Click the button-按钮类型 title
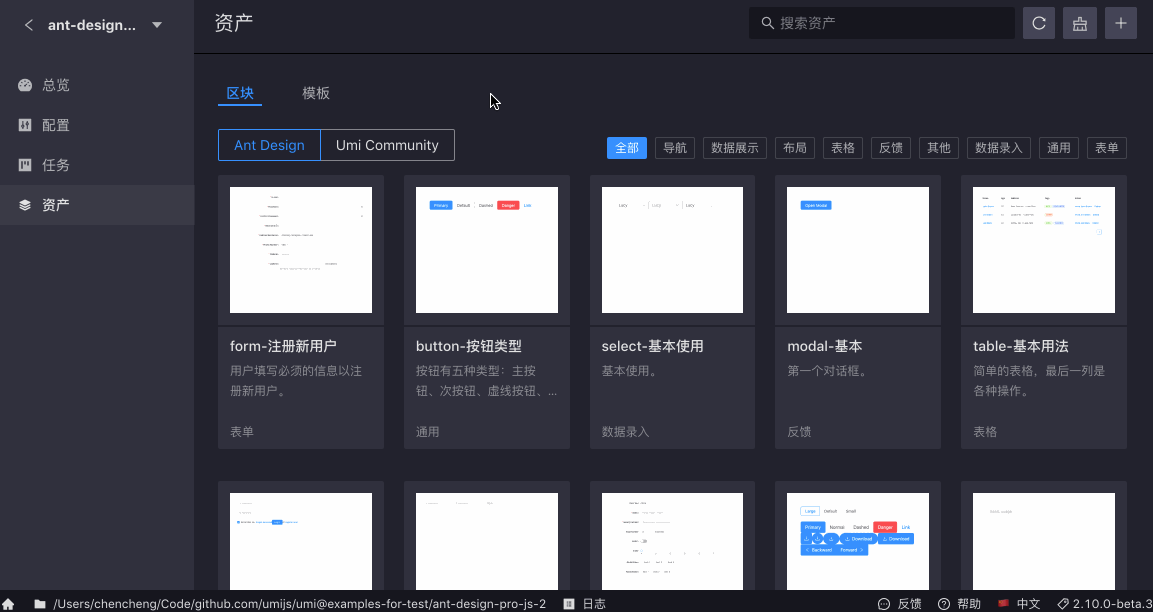1153x612 pixels. point(468,346)
